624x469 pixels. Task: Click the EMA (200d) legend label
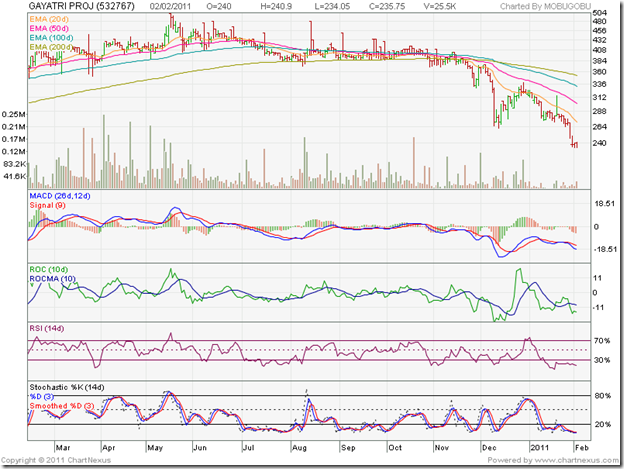51,47
